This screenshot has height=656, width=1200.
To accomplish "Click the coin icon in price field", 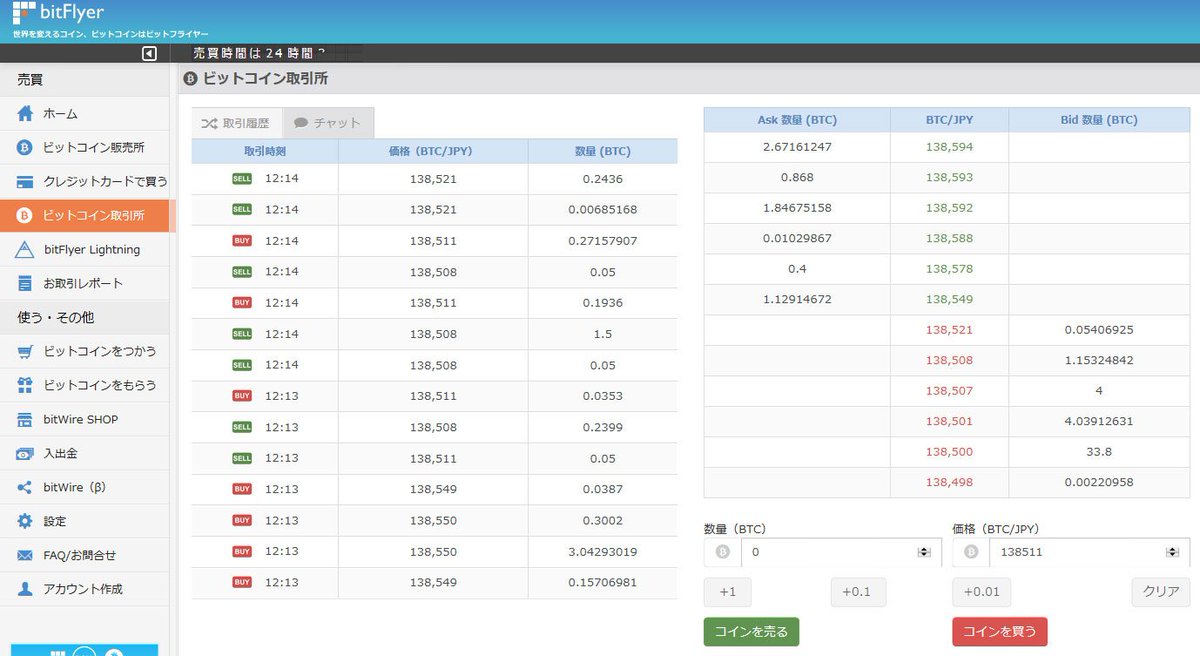I will (970, 552).
